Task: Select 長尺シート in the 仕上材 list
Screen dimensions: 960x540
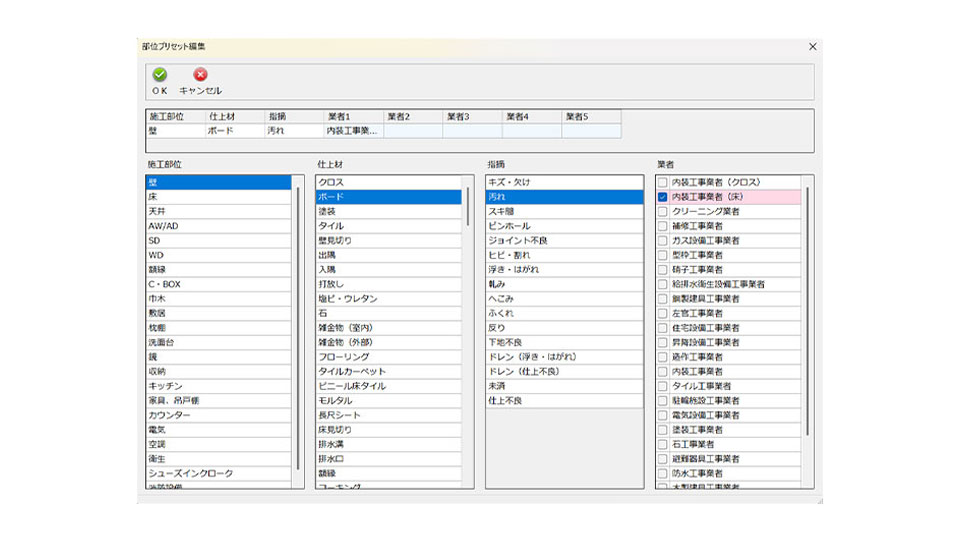Action: click(389, 415)
